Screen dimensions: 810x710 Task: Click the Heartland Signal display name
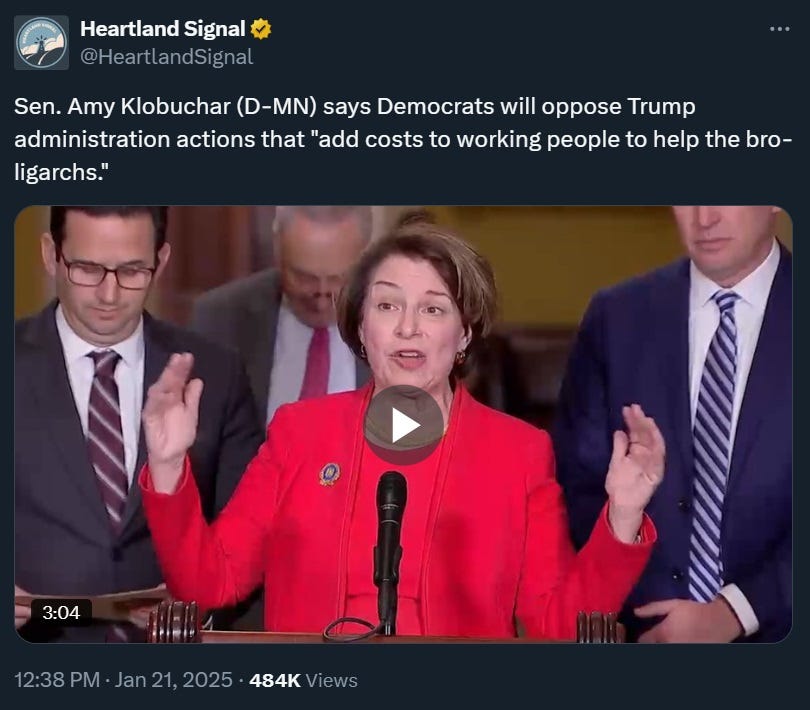[x=163, y=29]
